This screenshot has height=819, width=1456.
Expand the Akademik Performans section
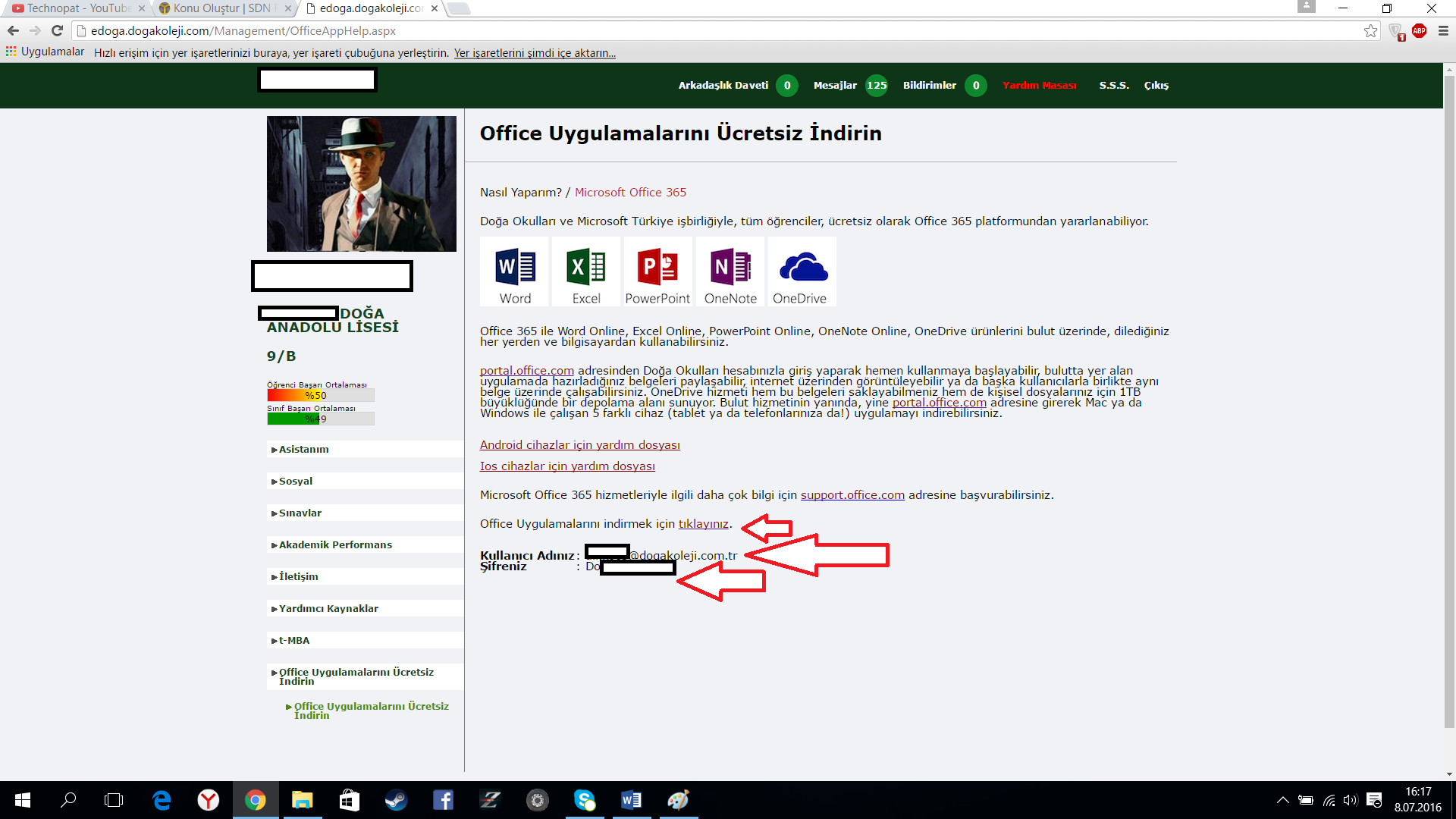click(x=335, y=545)
